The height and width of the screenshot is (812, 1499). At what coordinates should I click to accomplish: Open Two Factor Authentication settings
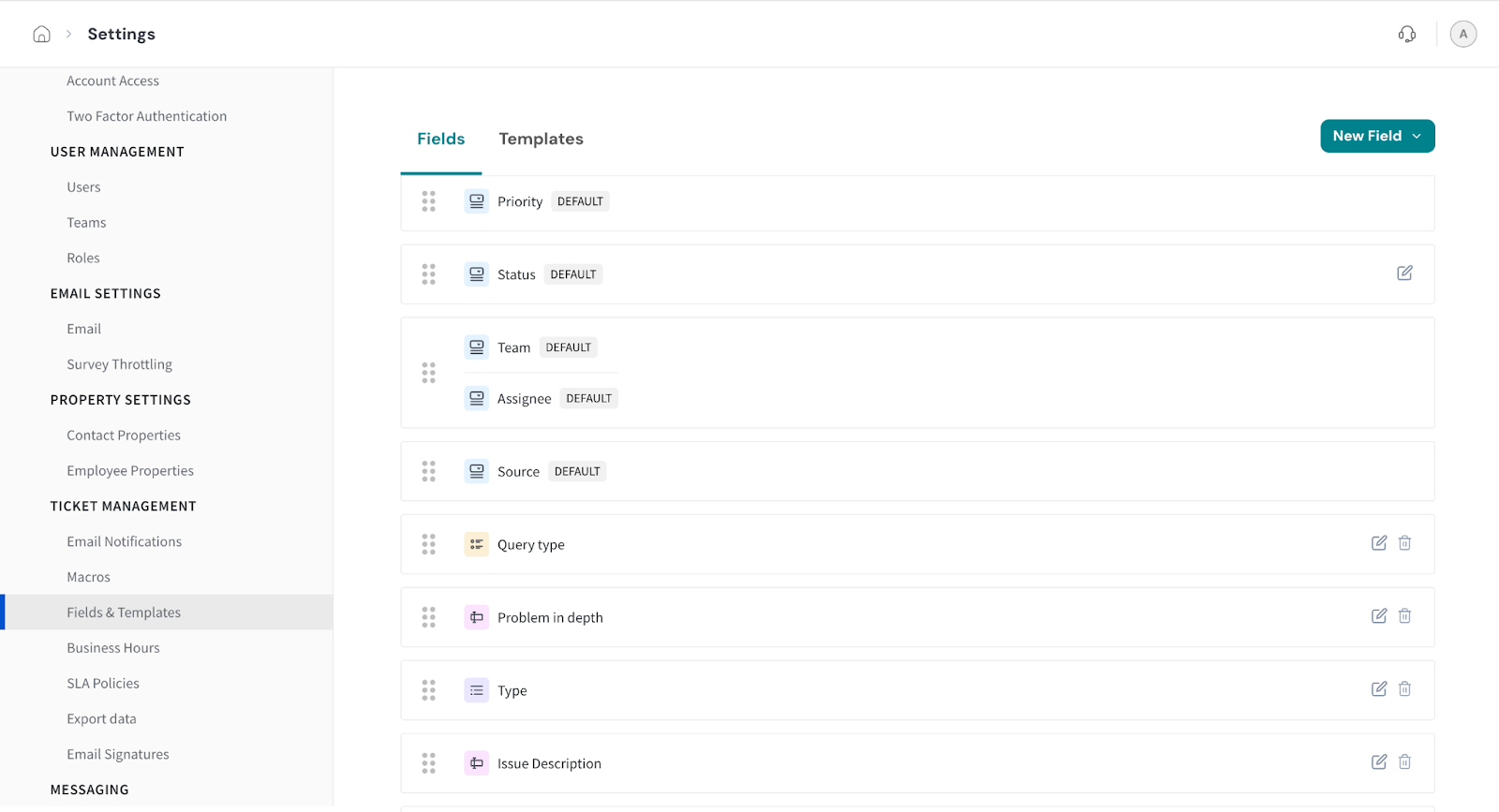coord(146,116)
